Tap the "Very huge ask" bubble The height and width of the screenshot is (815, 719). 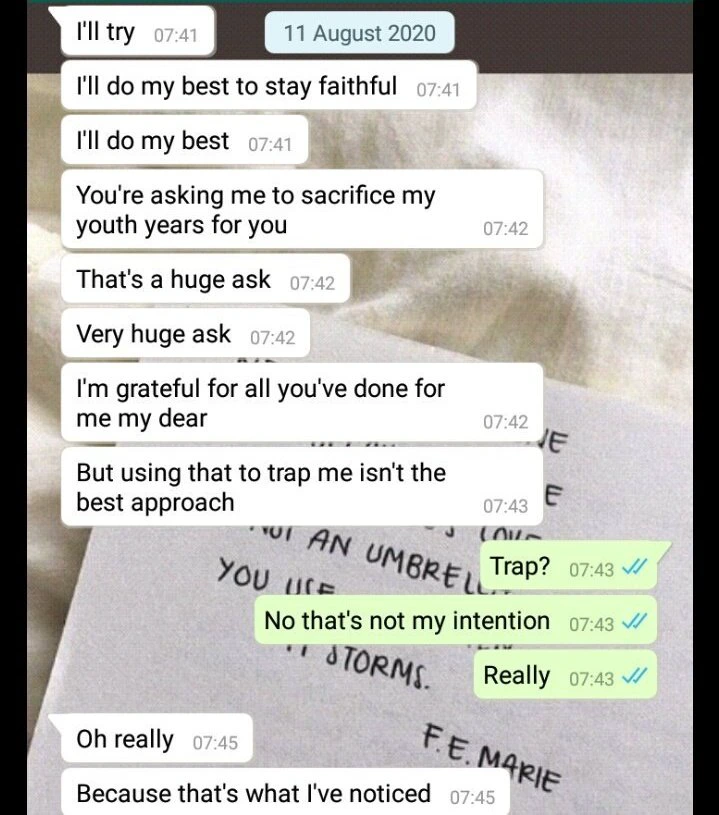(x=186, y=334)
